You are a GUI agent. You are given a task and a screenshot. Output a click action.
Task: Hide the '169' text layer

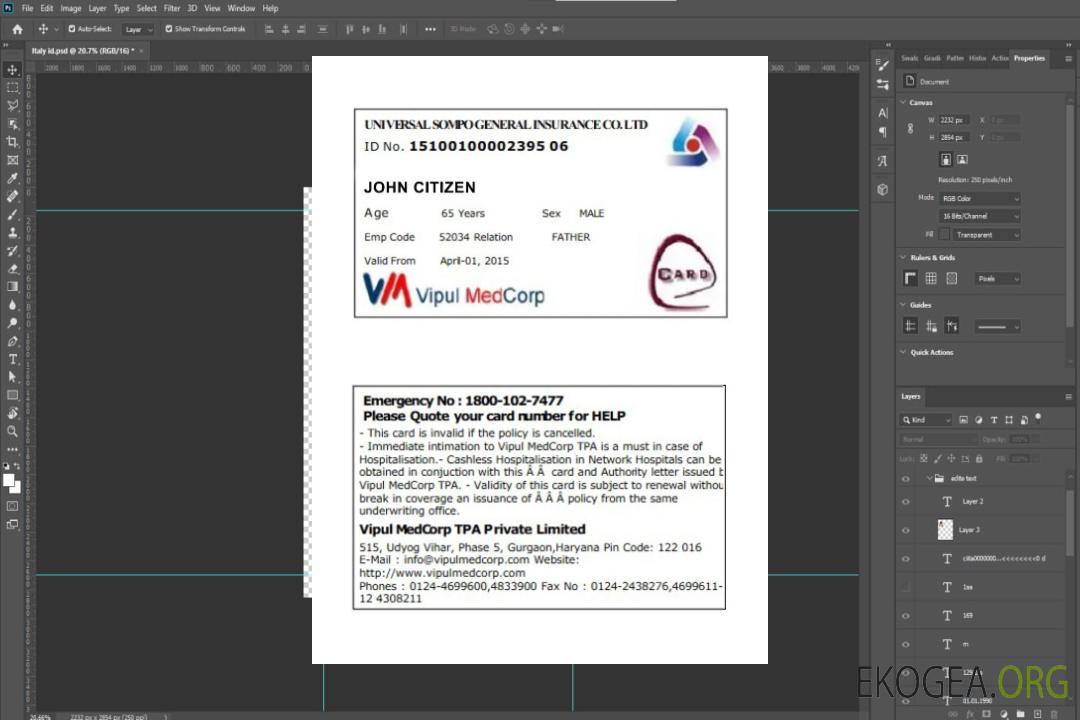click(906, 616)
